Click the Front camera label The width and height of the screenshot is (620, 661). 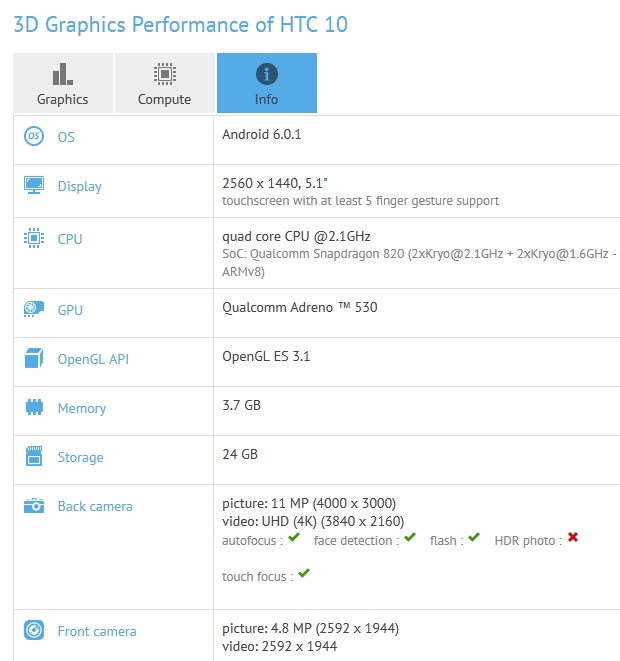[97, 631]
